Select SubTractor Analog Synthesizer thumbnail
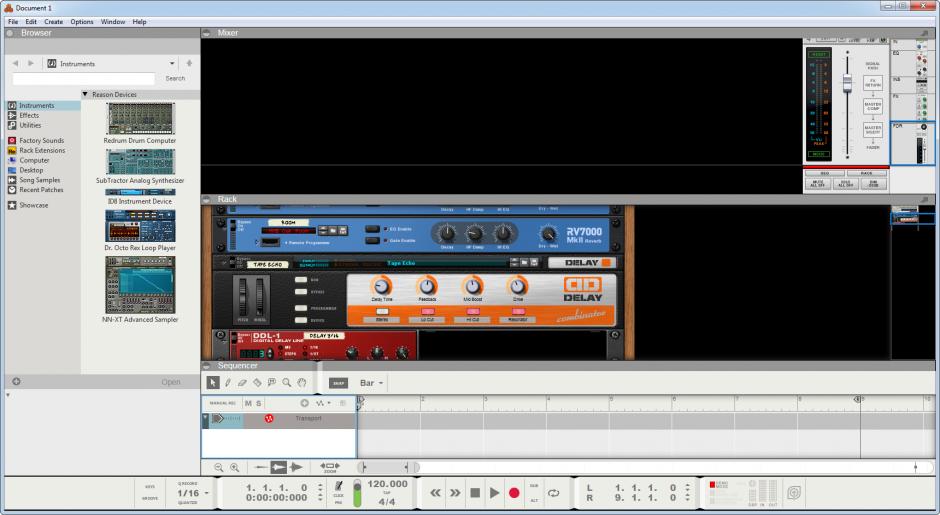The image size is (940, 515). pyautogui.click(x=140, y=162)
